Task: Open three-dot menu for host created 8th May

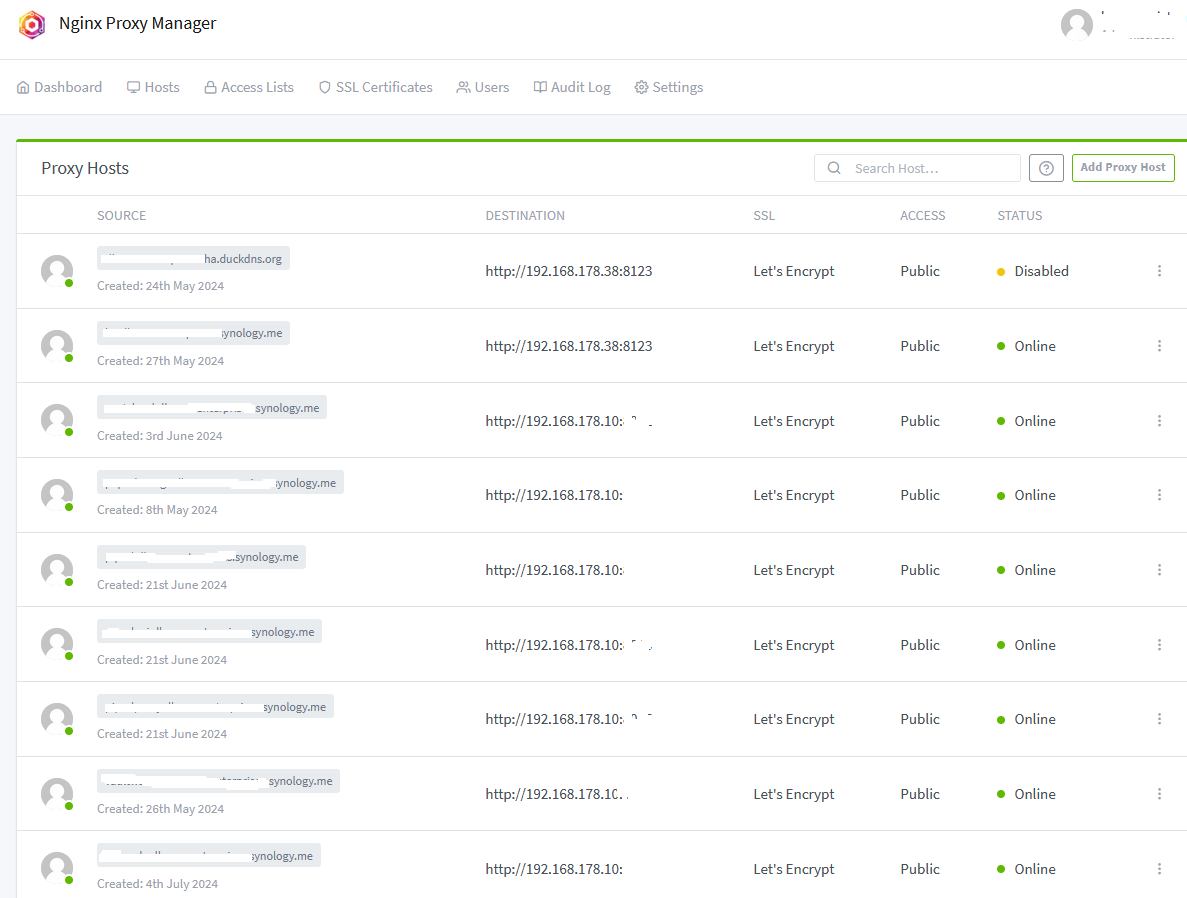Action: 1159,495
